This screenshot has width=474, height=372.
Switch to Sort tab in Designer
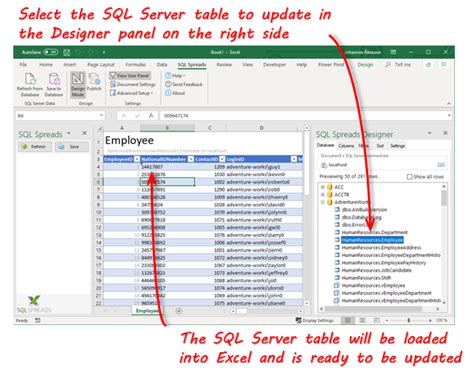[x=380, y=146]
